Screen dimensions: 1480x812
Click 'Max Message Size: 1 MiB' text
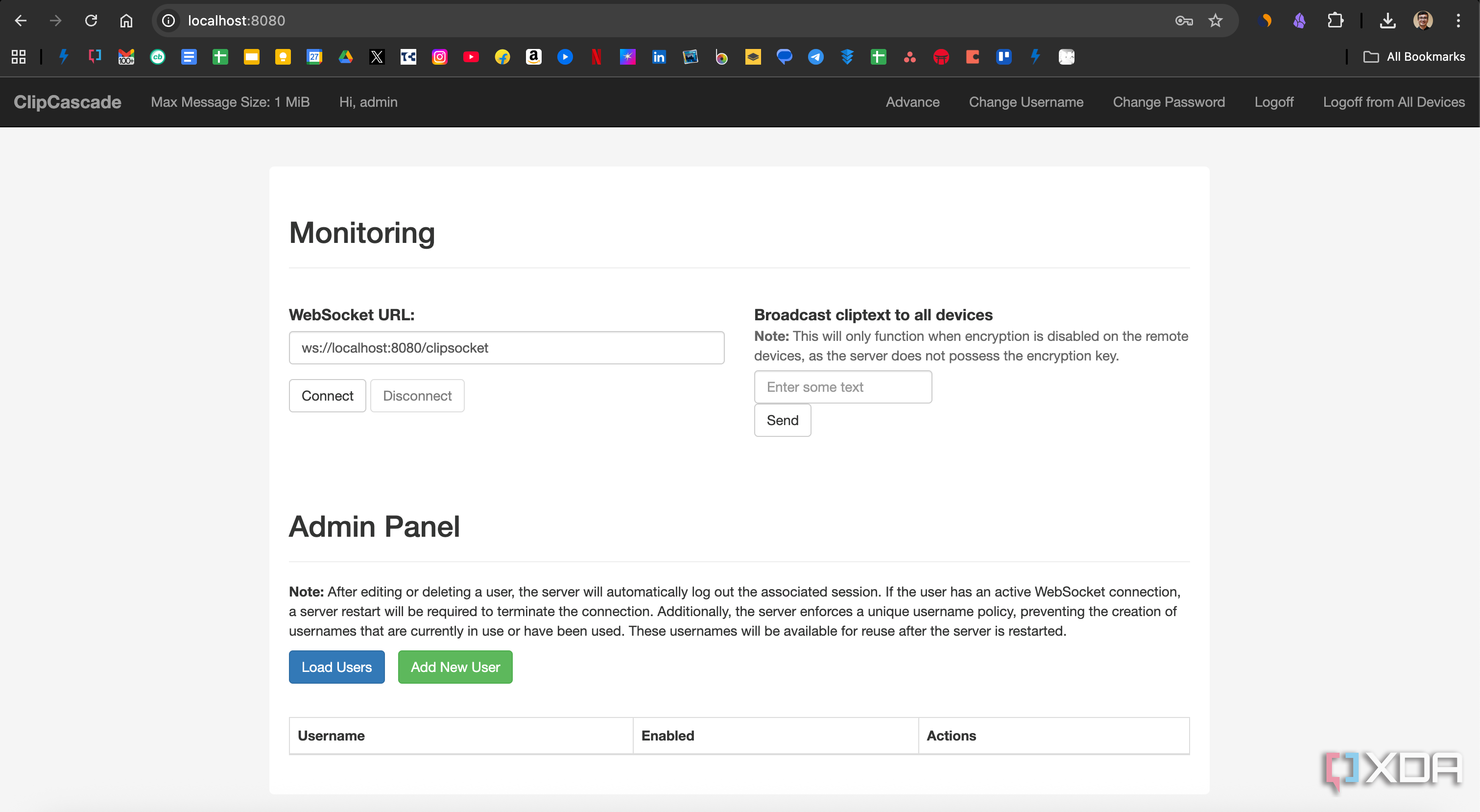tap(230, 102)
